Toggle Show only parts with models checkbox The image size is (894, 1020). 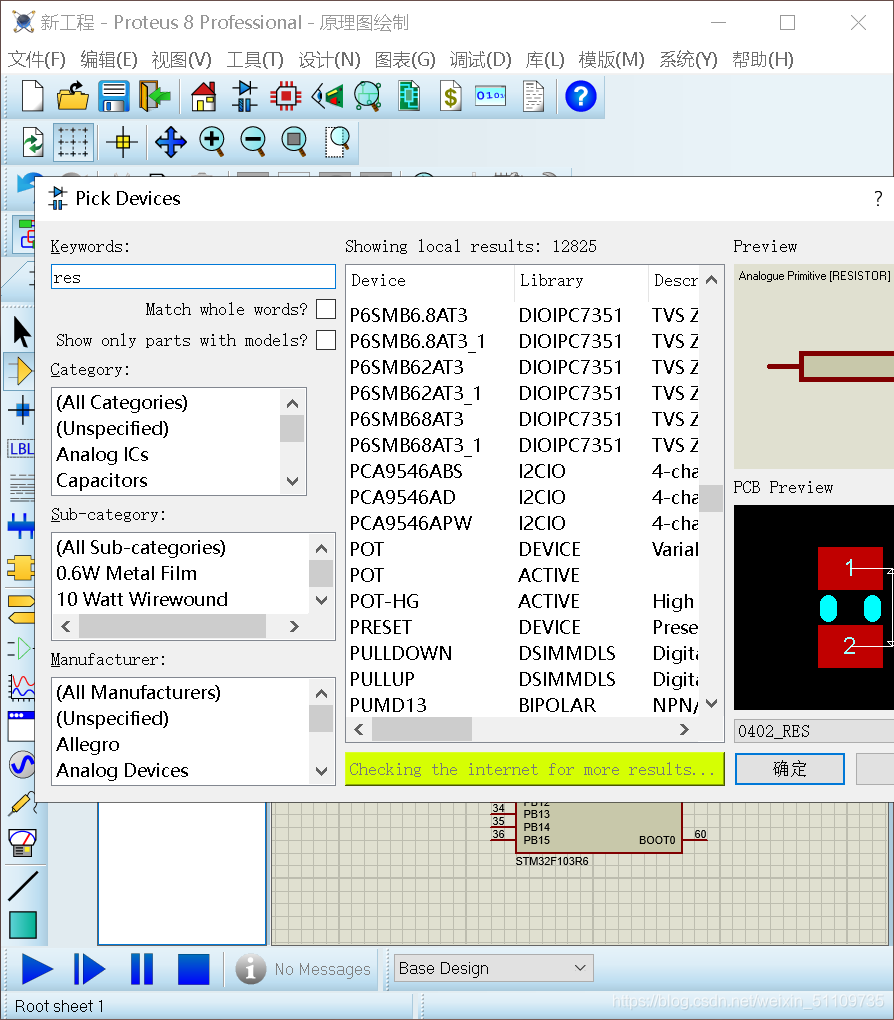coord(326,340)
